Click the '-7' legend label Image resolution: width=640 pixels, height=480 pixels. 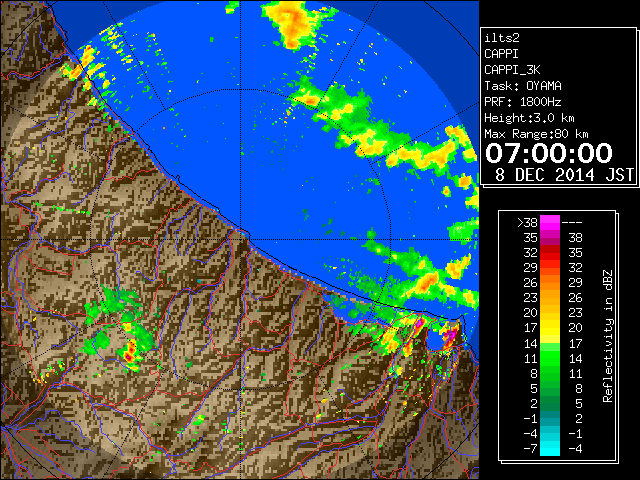point(530,449)
